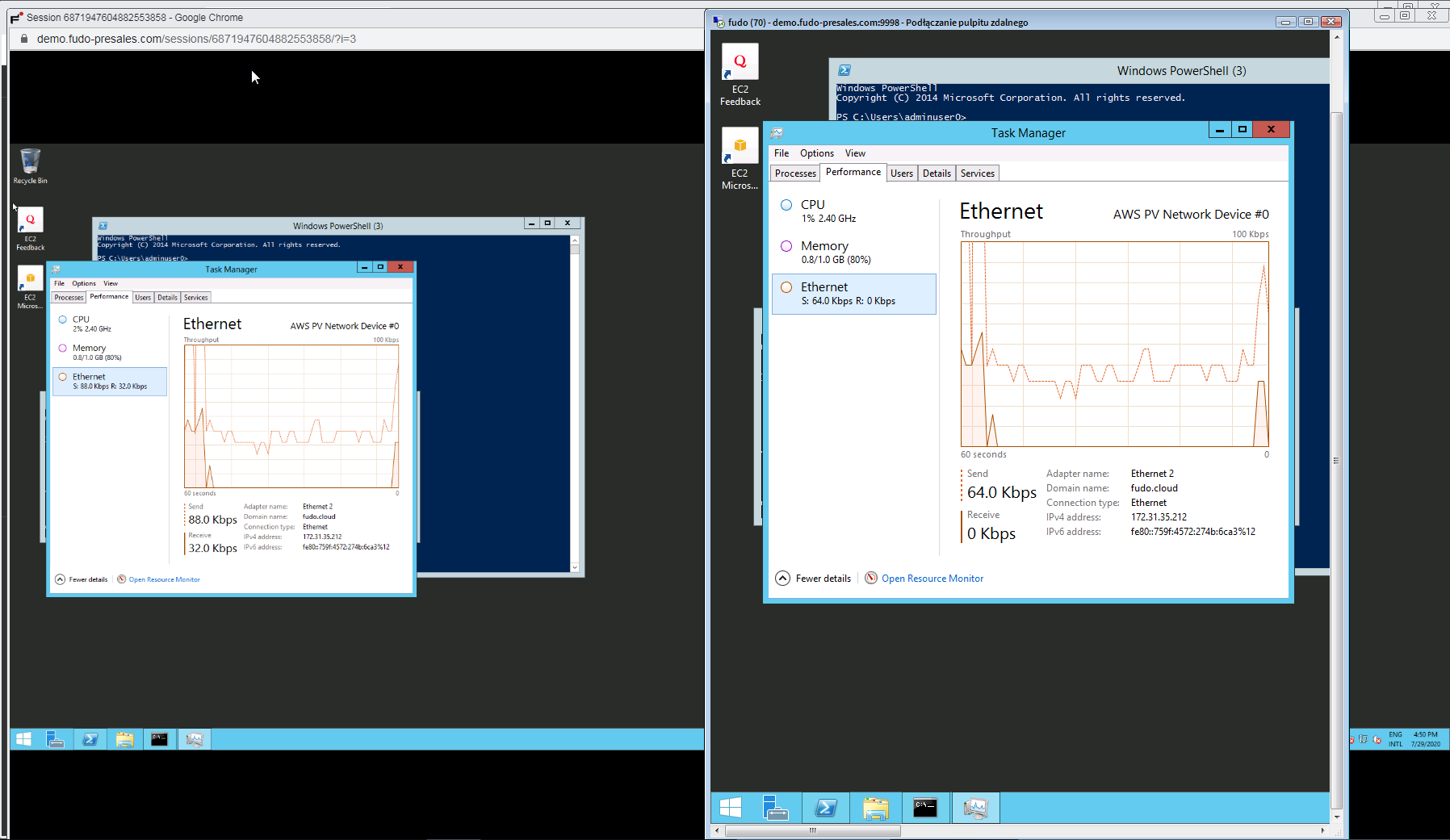Open Command Prompt on remote desktop taskbar
Screen dimensions: 1450x840
point(925,808)
